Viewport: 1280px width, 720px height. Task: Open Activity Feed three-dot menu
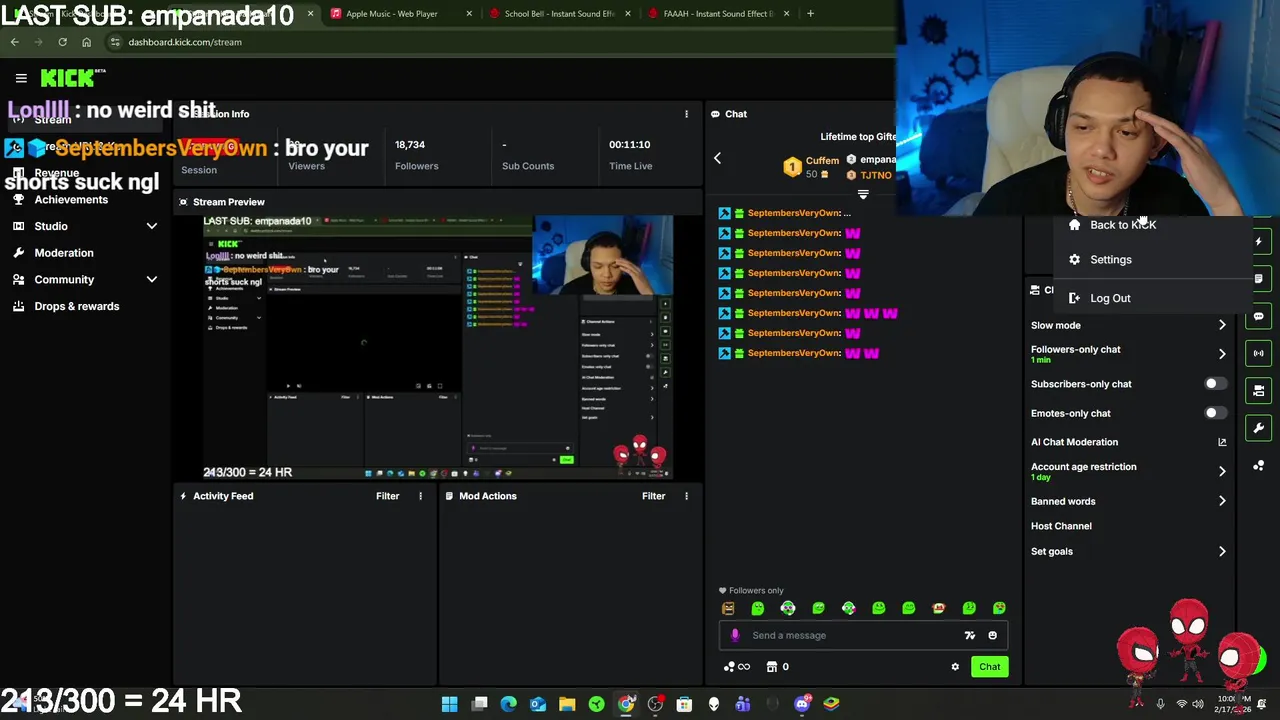point(420,496)
